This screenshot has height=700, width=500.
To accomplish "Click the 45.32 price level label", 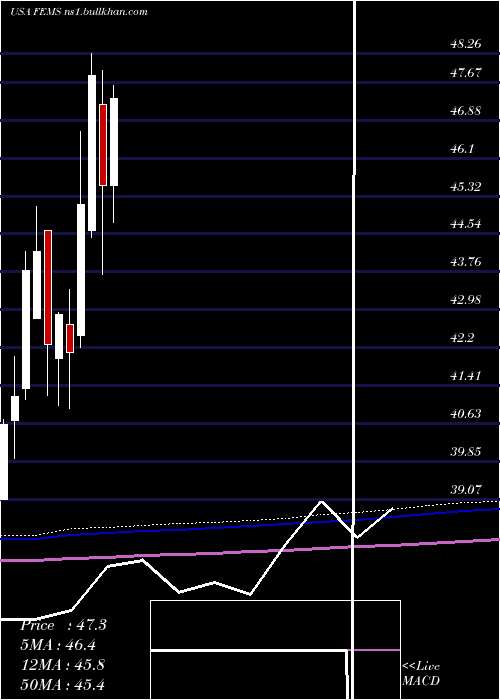I will click(466, 187).
